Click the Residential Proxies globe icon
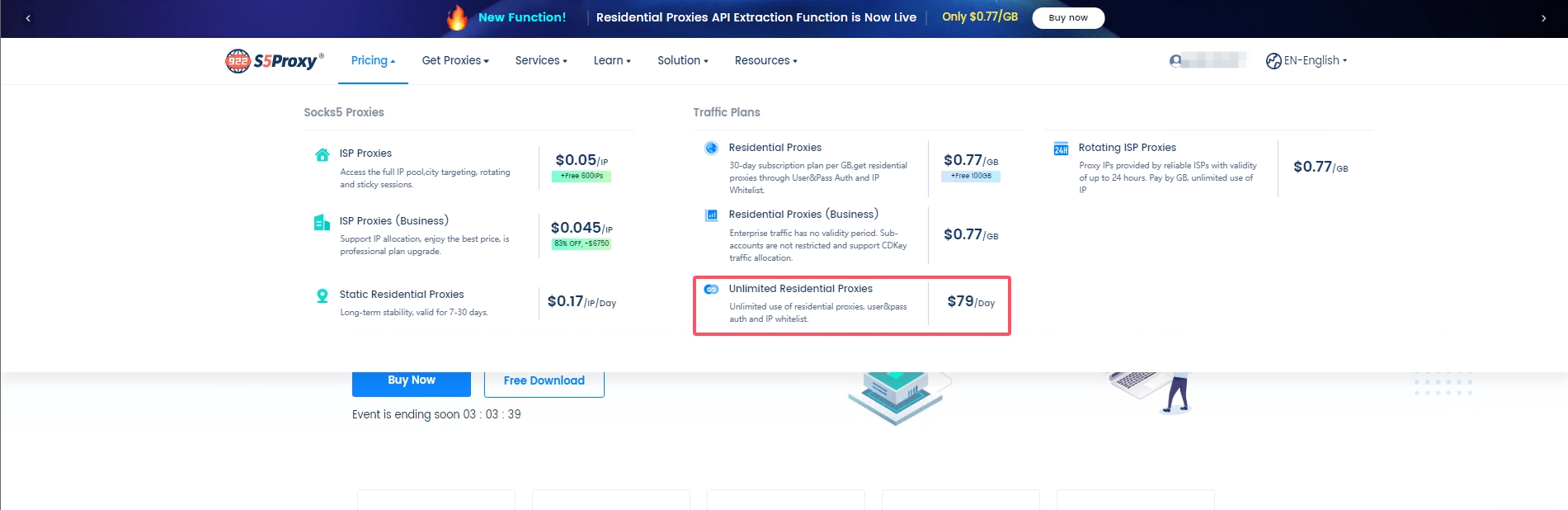 point(711,148)
